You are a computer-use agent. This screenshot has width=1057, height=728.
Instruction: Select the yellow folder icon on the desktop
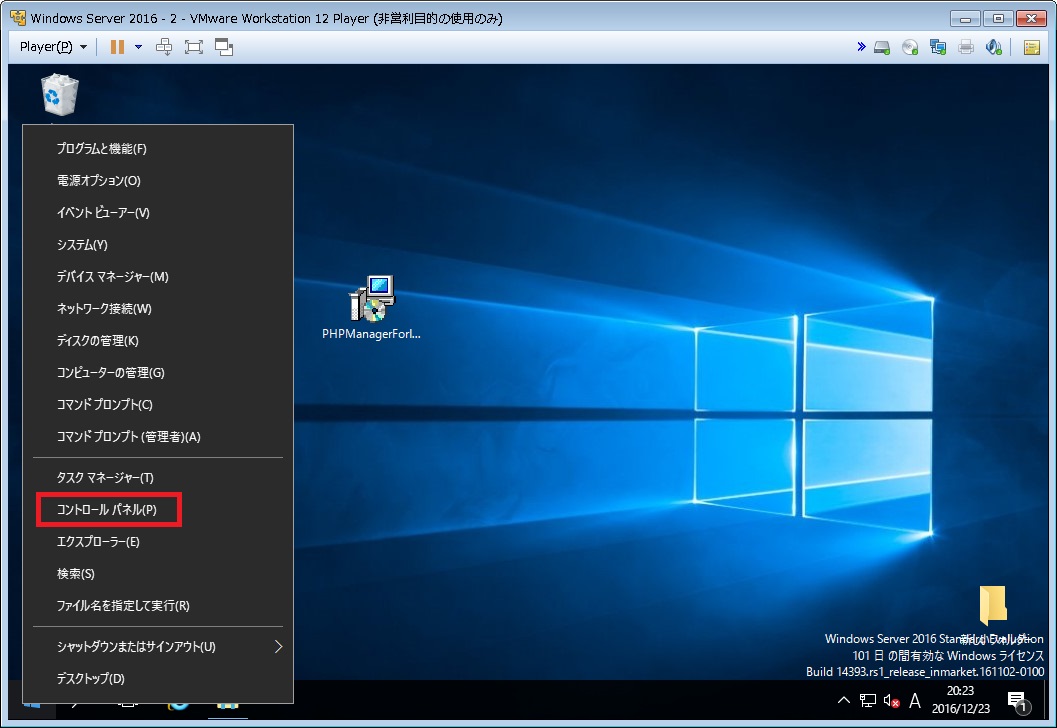pyautogui.click(x=994, y=604)
